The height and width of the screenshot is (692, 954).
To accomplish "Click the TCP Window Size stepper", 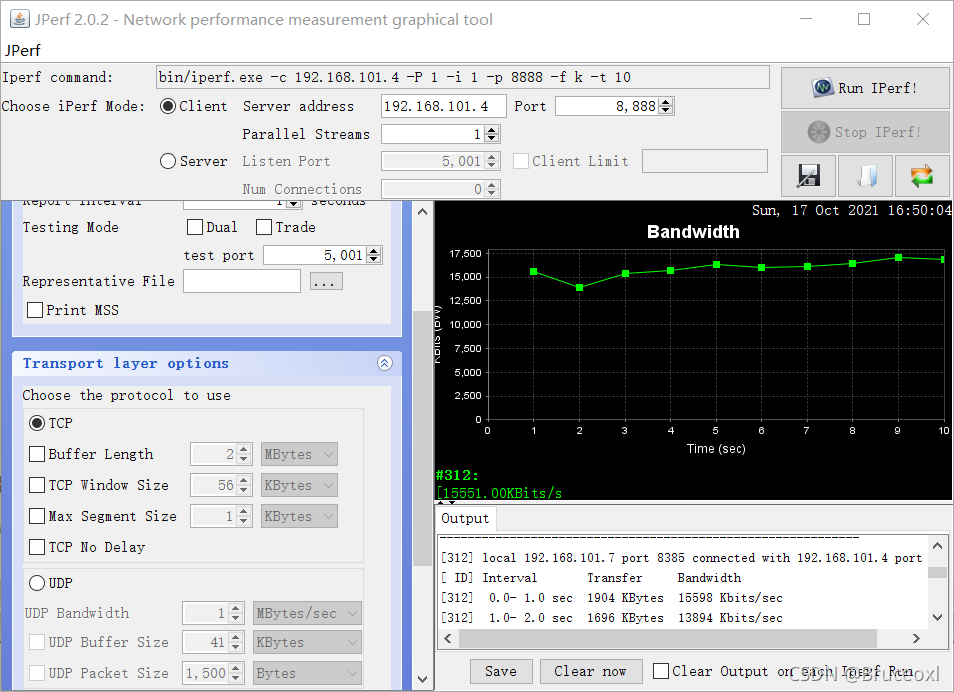I will 243,485.
